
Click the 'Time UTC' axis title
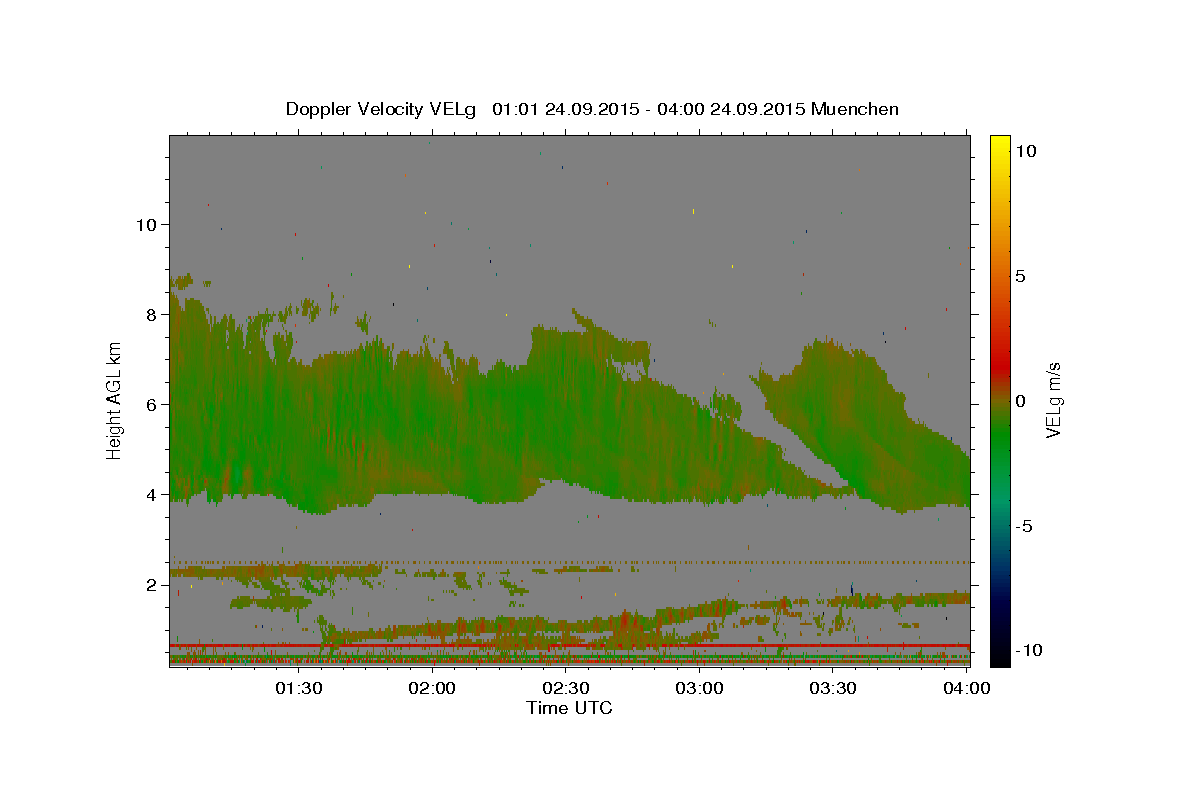[569, 708]
